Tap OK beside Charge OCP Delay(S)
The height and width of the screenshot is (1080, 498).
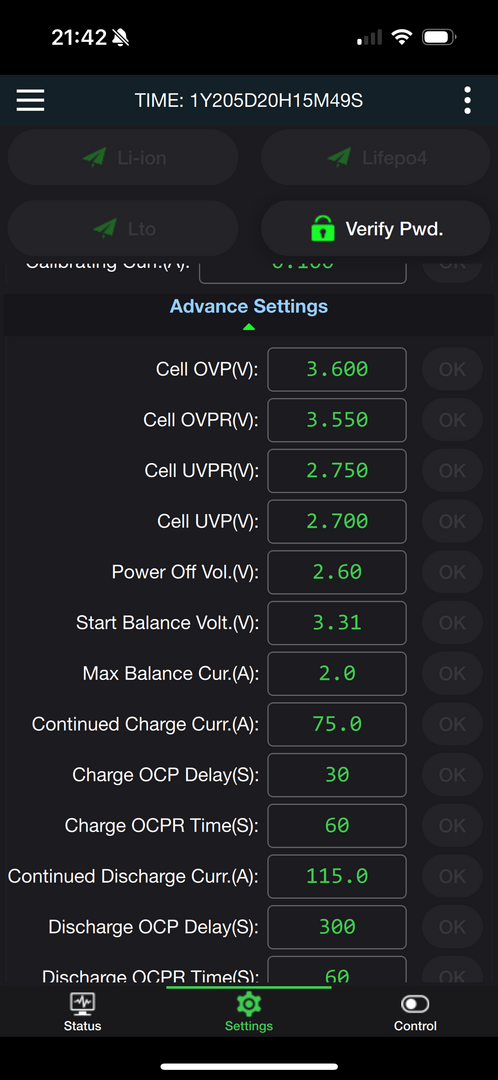click(x=453, y=775)
